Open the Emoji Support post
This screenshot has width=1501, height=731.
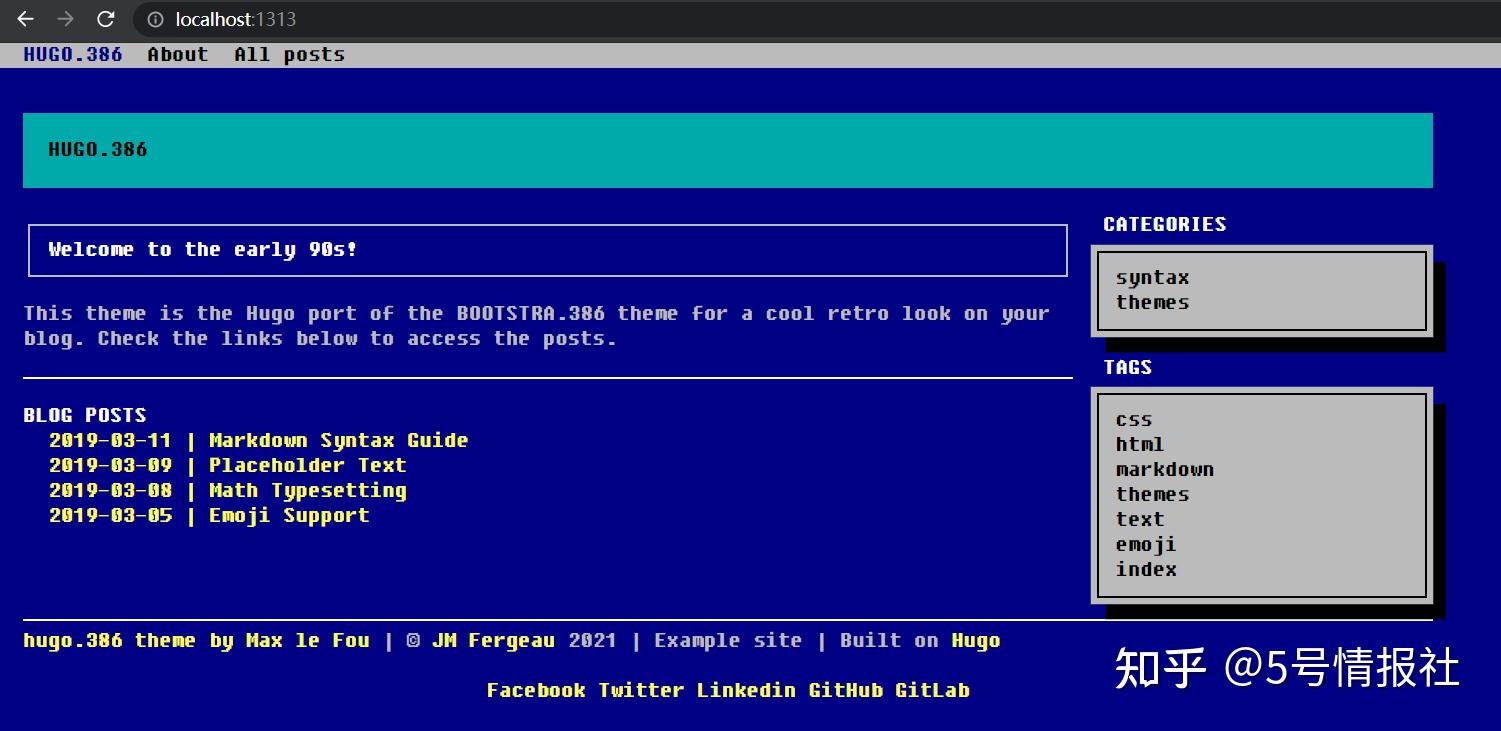click(x=289, y=516)
